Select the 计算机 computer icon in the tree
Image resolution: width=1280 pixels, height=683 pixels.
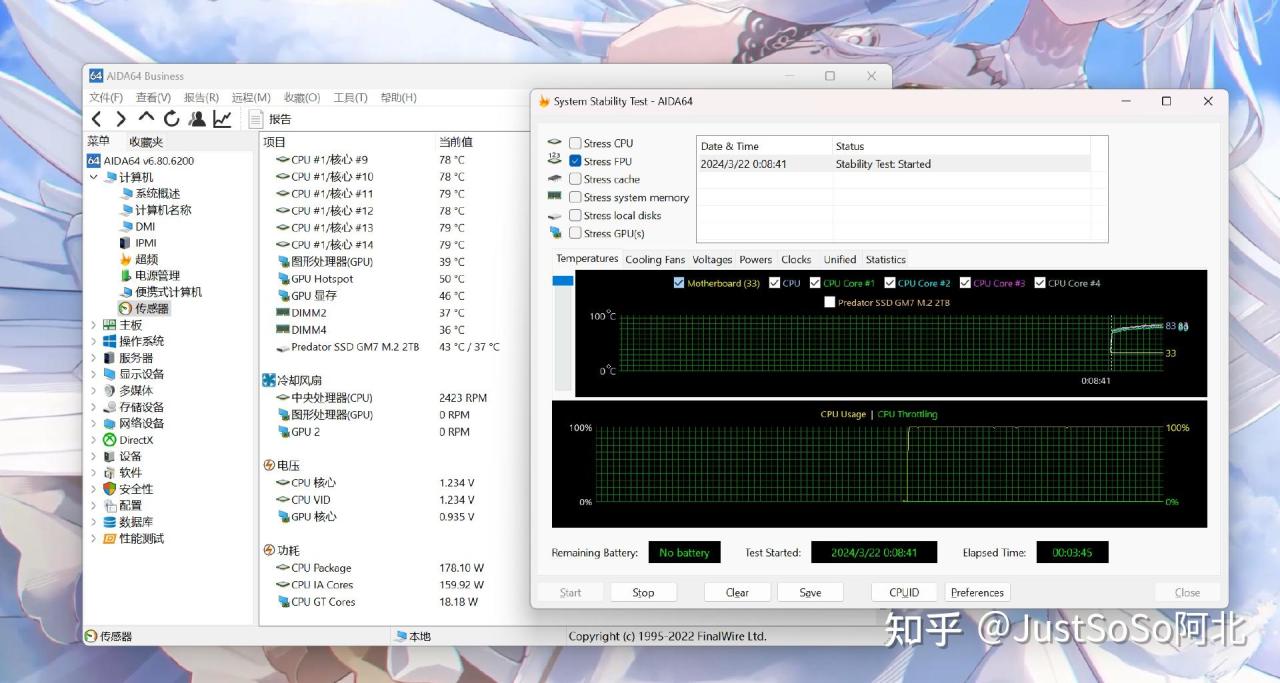tap(110, 177)
